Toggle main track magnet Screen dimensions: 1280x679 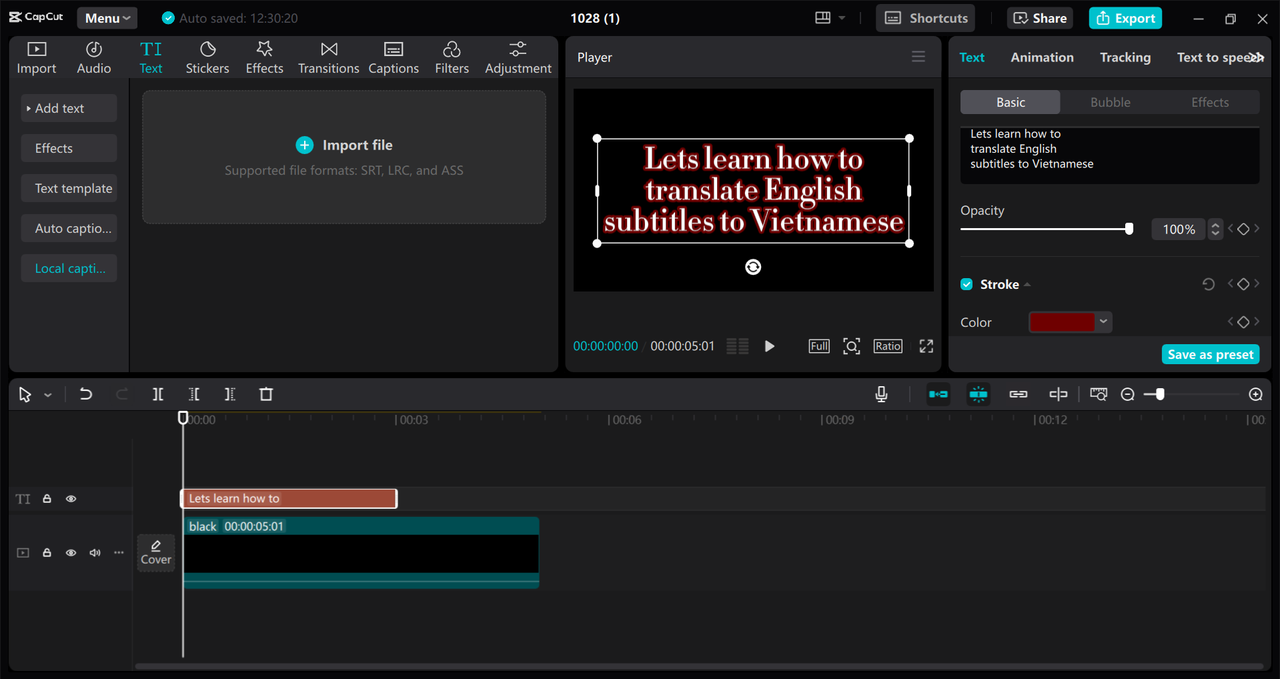click(x=938, y=394)
